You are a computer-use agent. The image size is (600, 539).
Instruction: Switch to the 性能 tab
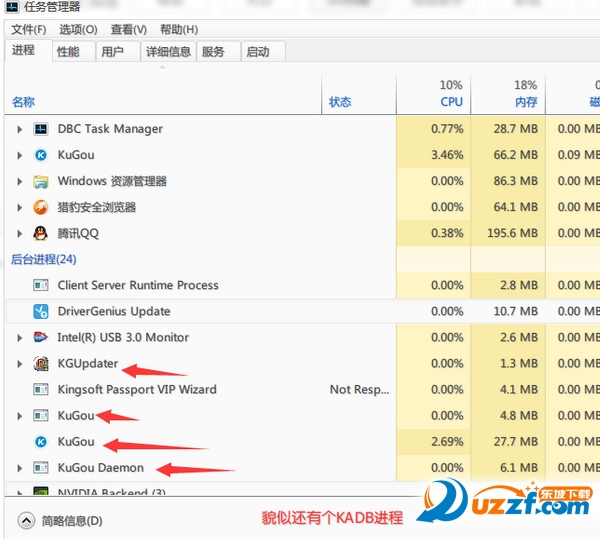click(x=73, y=51)
